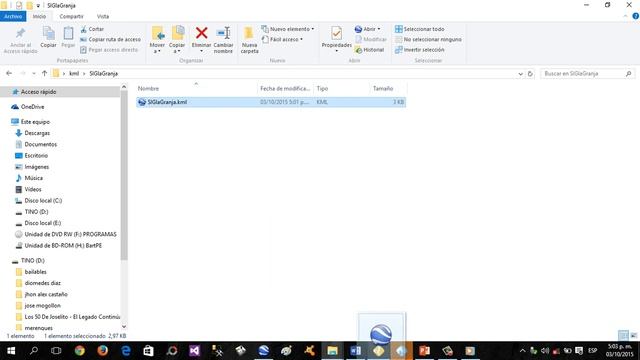640x360 pixels.
Task: Create a Nueva carpeta
Action: tap(249, 40)
